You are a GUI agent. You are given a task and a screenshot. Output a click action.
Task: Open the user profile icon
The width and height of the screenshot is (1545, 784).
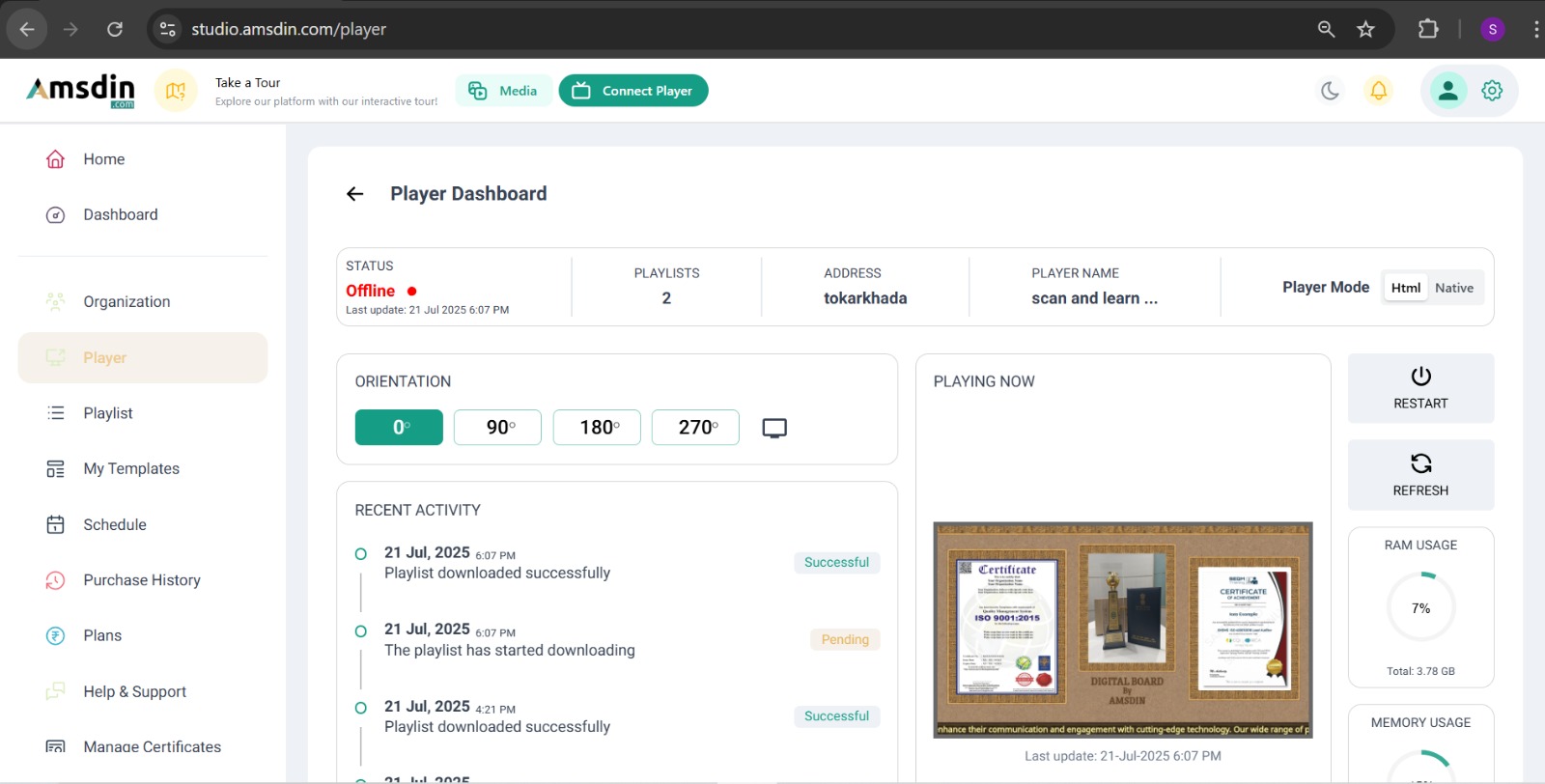tap(1447, 91)
